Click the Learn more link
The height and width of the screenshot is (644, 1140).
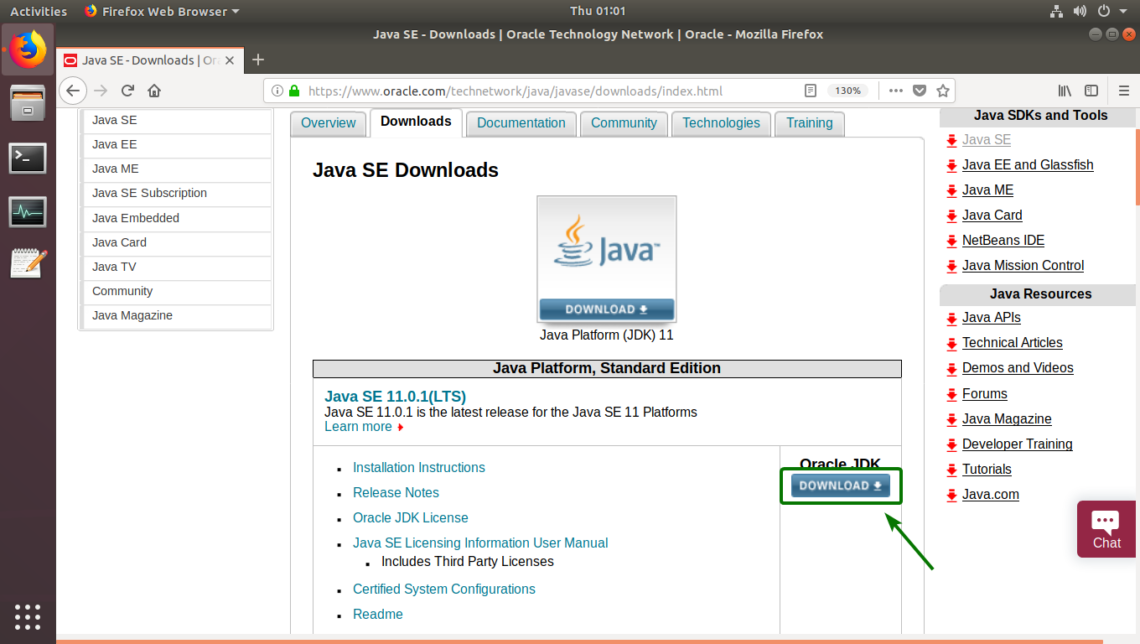pyautogui.click(x=358, y=427)
